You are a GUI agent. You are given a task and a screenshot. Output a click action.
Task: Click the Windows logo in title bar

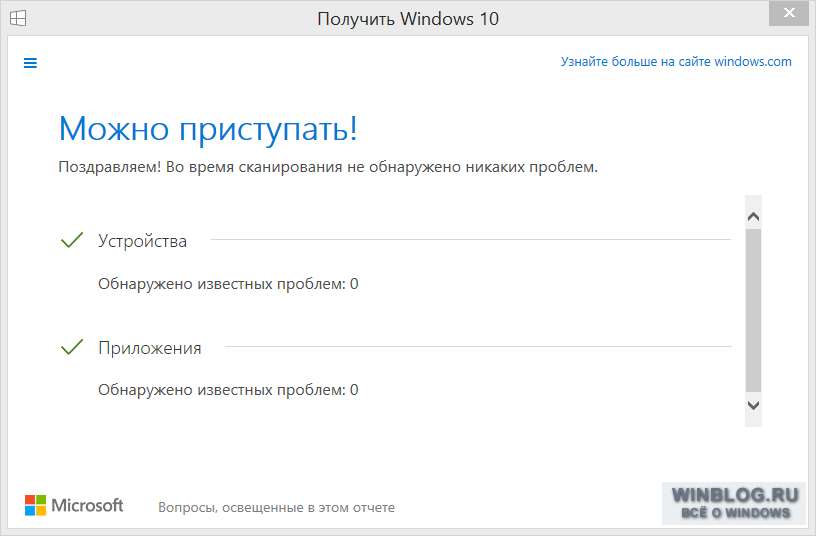pos(18,18)
